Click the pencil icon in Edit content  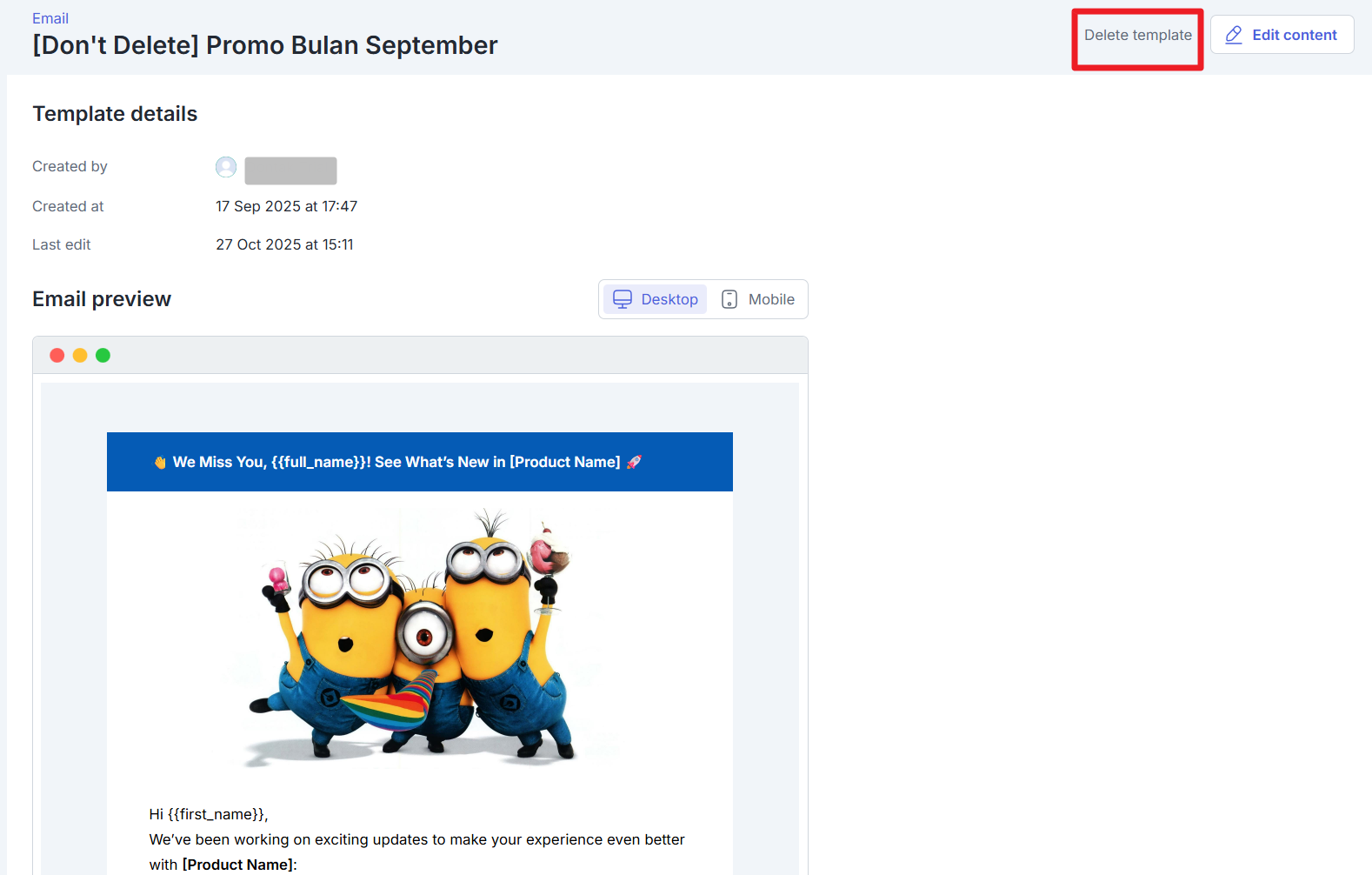1233,35
